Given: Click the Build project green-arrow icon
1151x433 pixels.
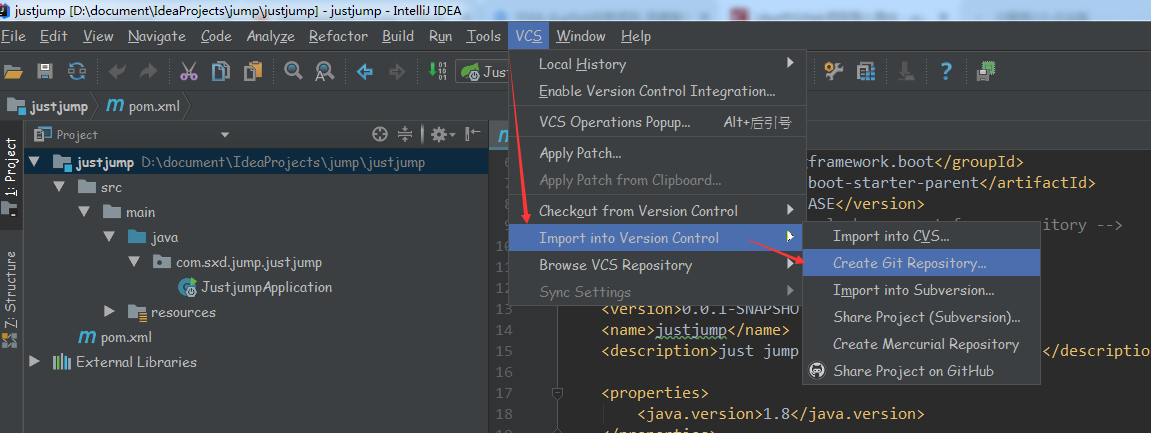Looking at the screenshot, I should pos(437,71).
